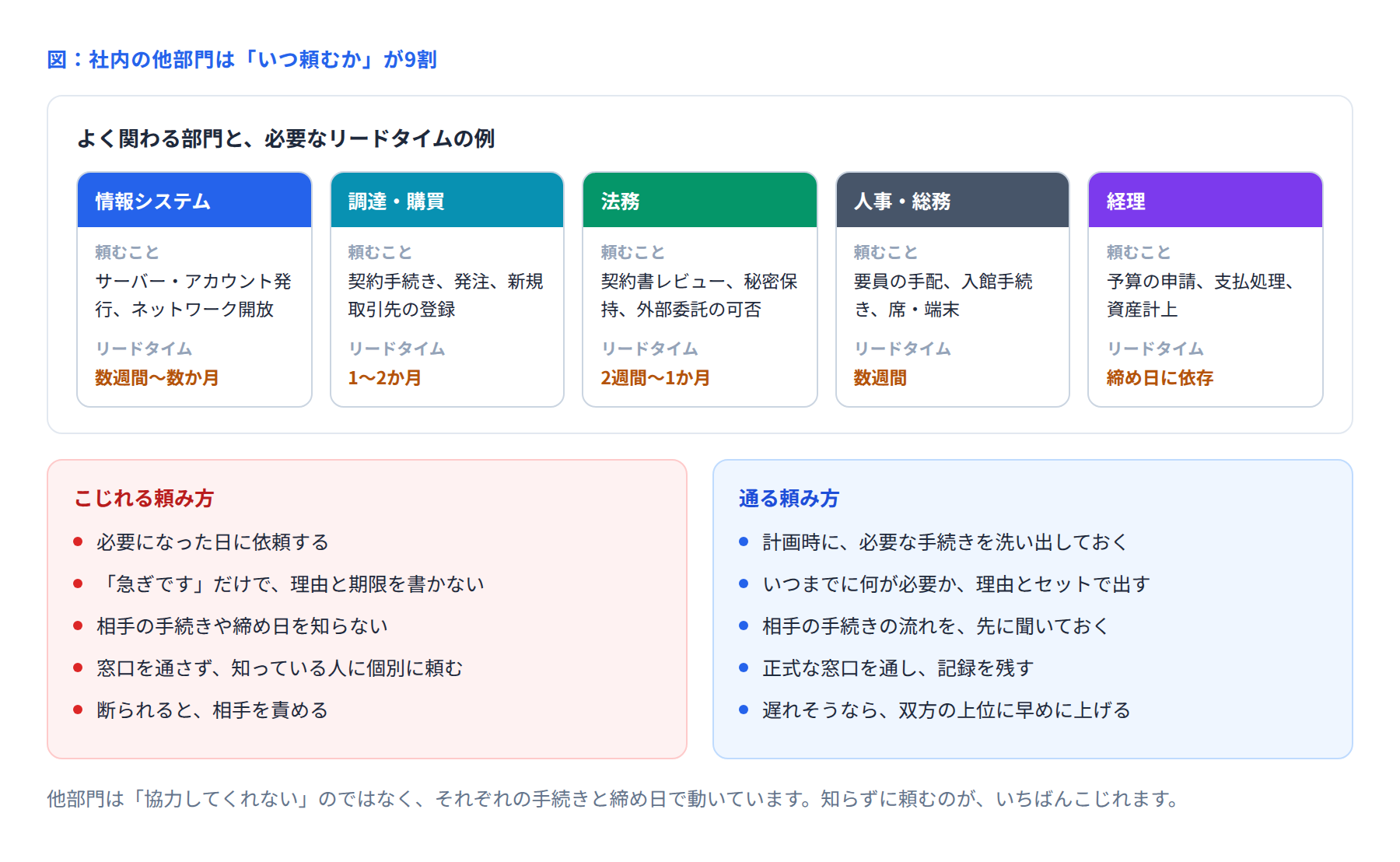Screen dimensions: 1400x862
Task: Click the red heading 'こじれる頼み方'
Action: (x=144, y=498)
